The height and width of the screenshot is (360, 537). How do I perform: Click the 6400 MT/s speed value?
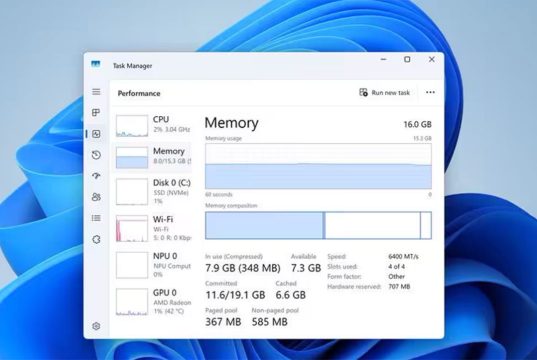pyautogui.click(x=403, y=257)
